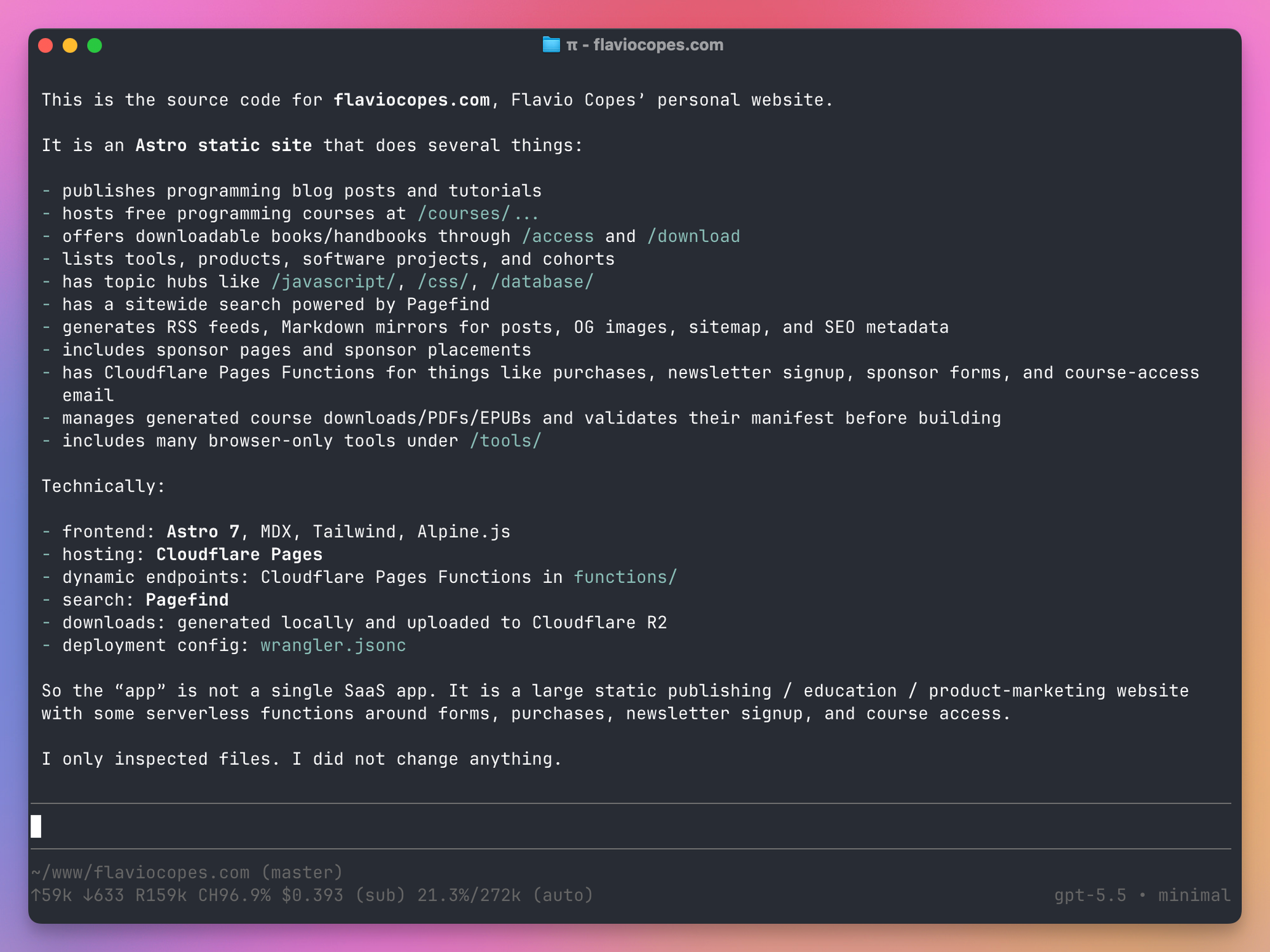Click the yellow minimize window button
The height and width of the screenshot is (952, 1270).
(70, 46)
